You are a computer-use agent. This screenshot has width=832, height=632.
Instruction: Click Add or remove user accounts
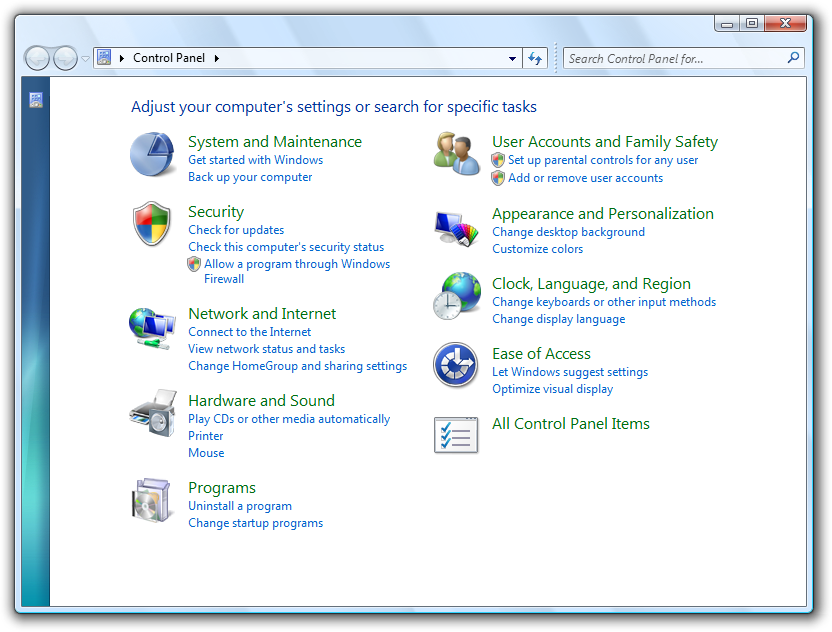[x=585, y=178]
